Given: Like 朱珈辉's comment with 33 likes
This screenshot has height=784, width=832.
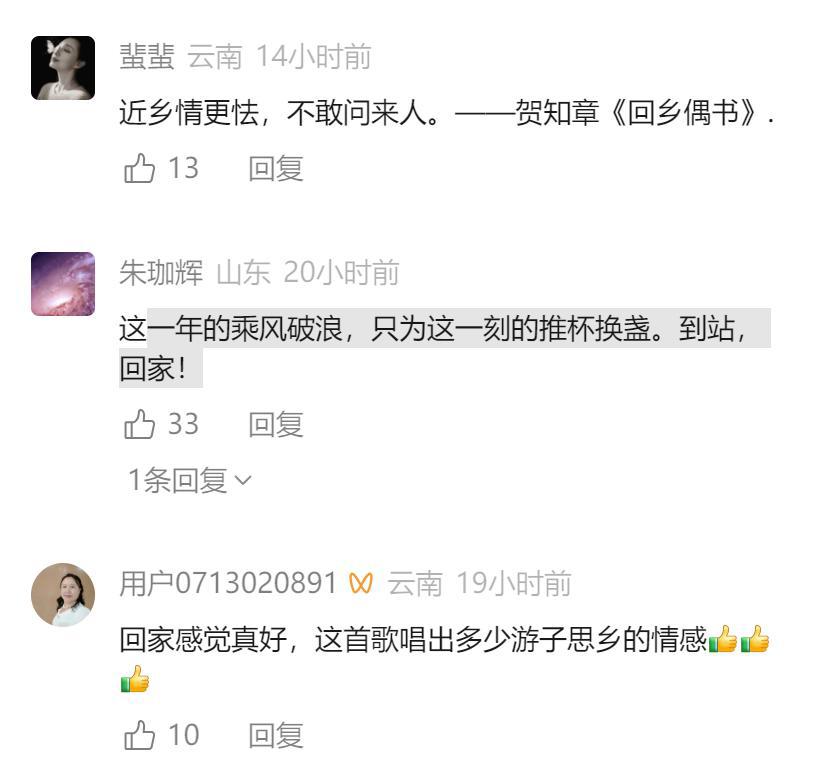Looking at the screenshot, I should tap(140, 424).
